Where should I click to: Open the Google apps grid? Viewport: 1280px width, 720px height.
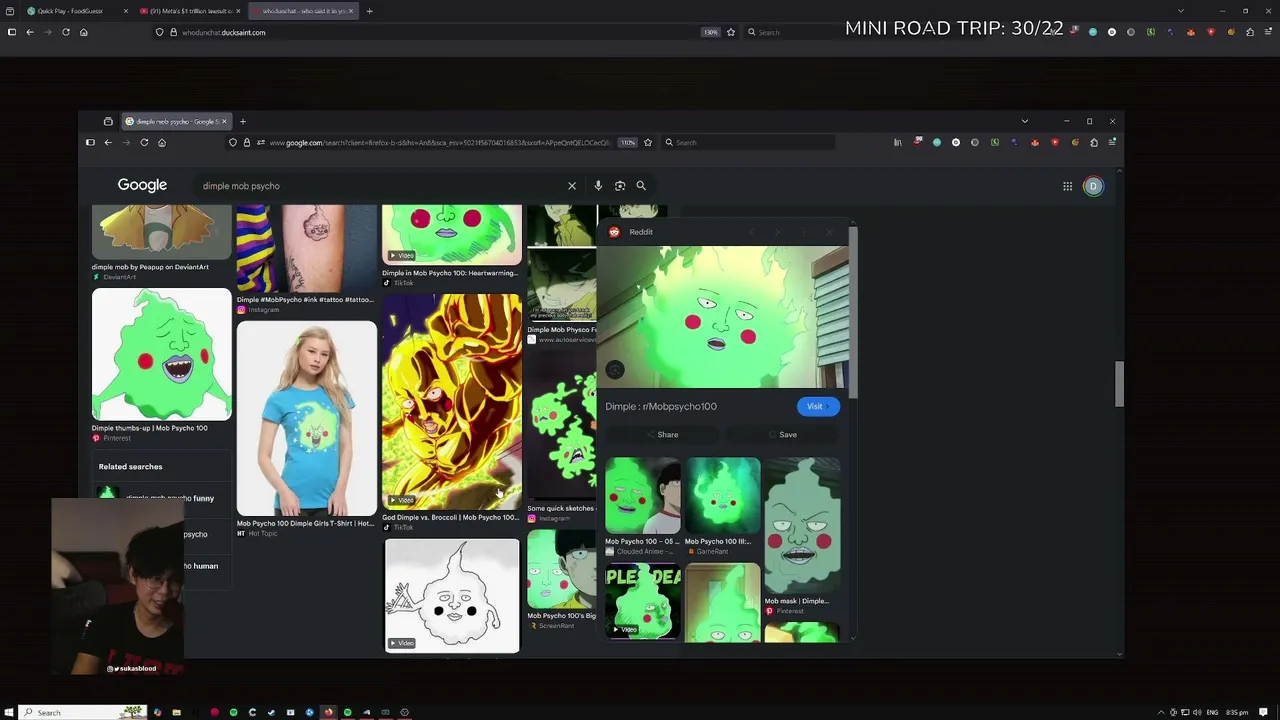[1067, 186]
